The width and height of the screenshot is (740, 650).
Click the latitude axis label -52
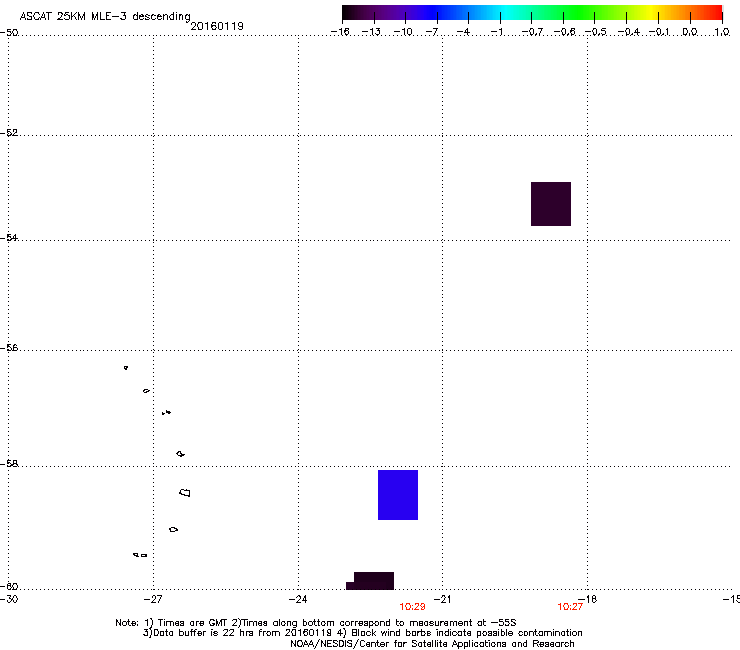(9, 133)
